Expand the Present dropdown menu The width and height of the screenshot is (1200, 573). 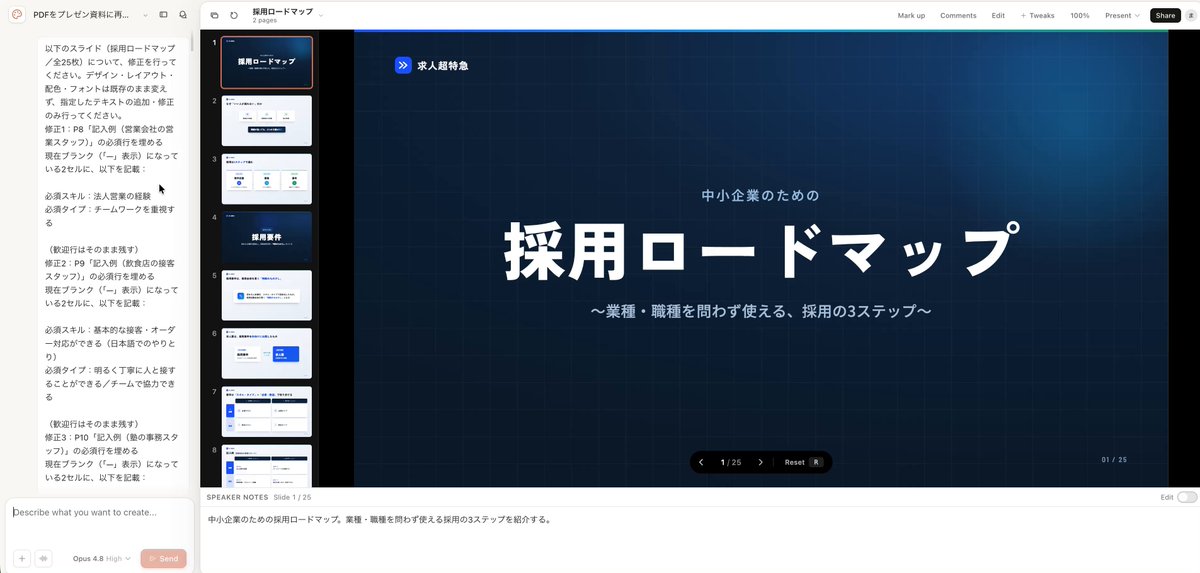[x=1122, y=15]
